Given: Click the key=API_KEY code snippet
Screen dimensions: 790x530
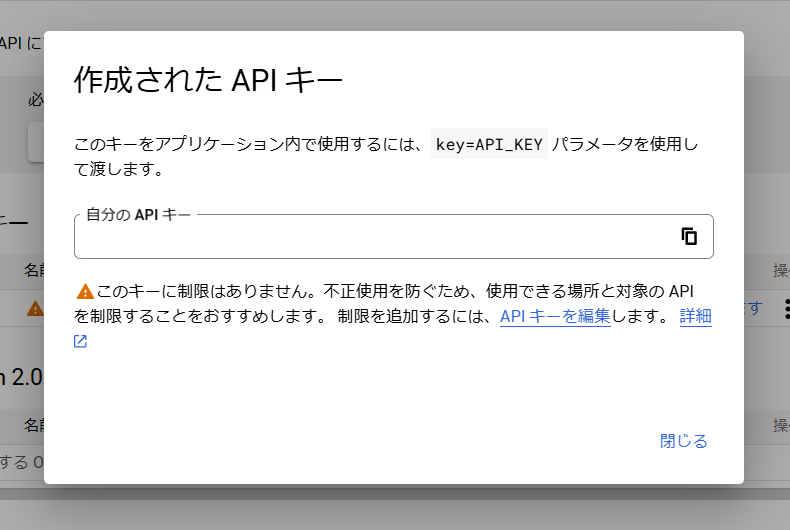Looking at the screenshot, I should [x=489, y=144].
